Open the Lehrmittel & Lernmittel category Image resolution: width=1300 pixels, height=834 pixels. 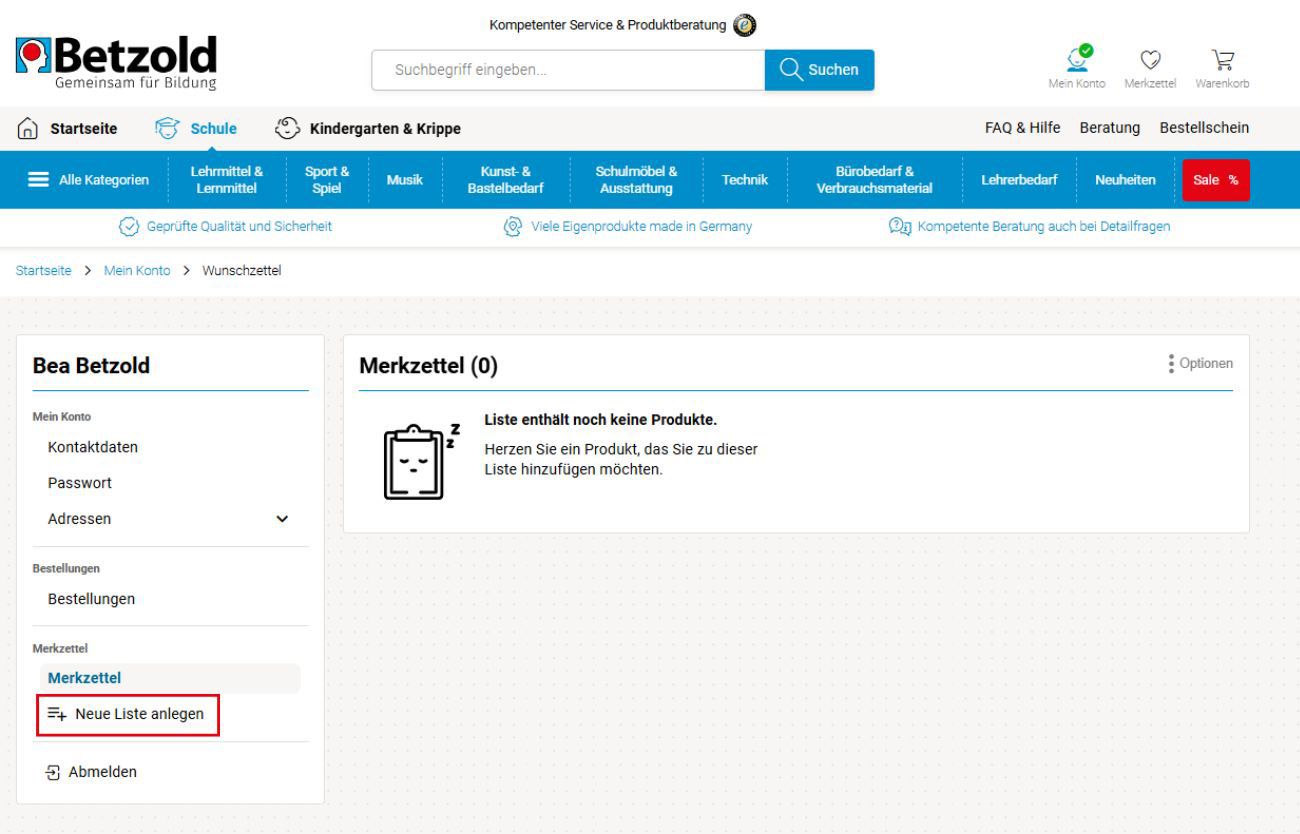(x=227, y=180)
